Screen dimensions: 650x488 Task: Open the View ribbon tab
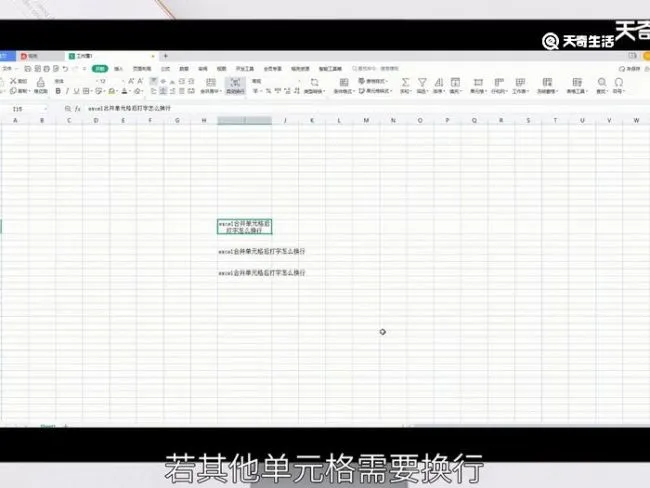point(221,69)
